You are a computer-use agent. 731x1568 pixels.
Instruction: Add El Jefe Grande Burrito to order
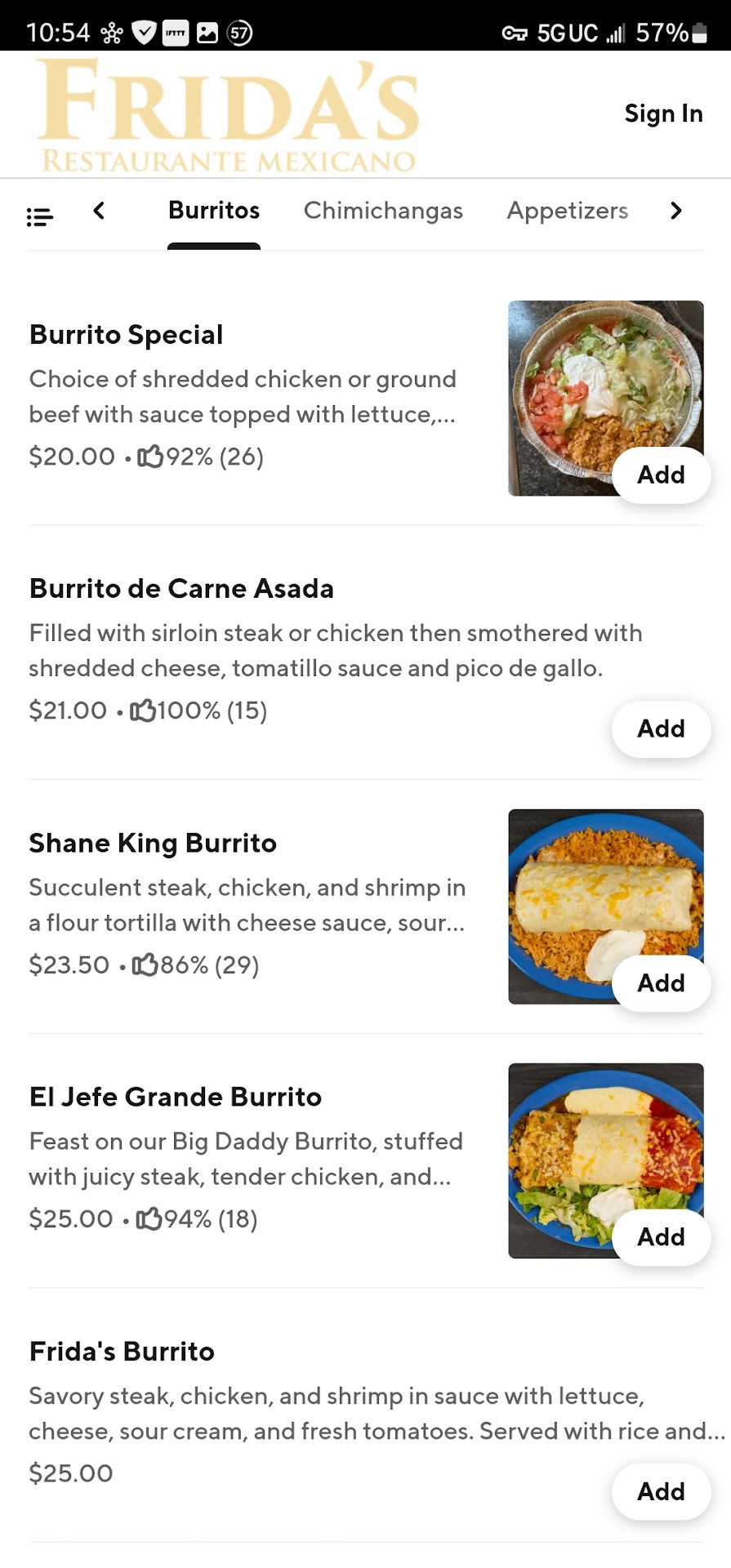coord(661,1236)
